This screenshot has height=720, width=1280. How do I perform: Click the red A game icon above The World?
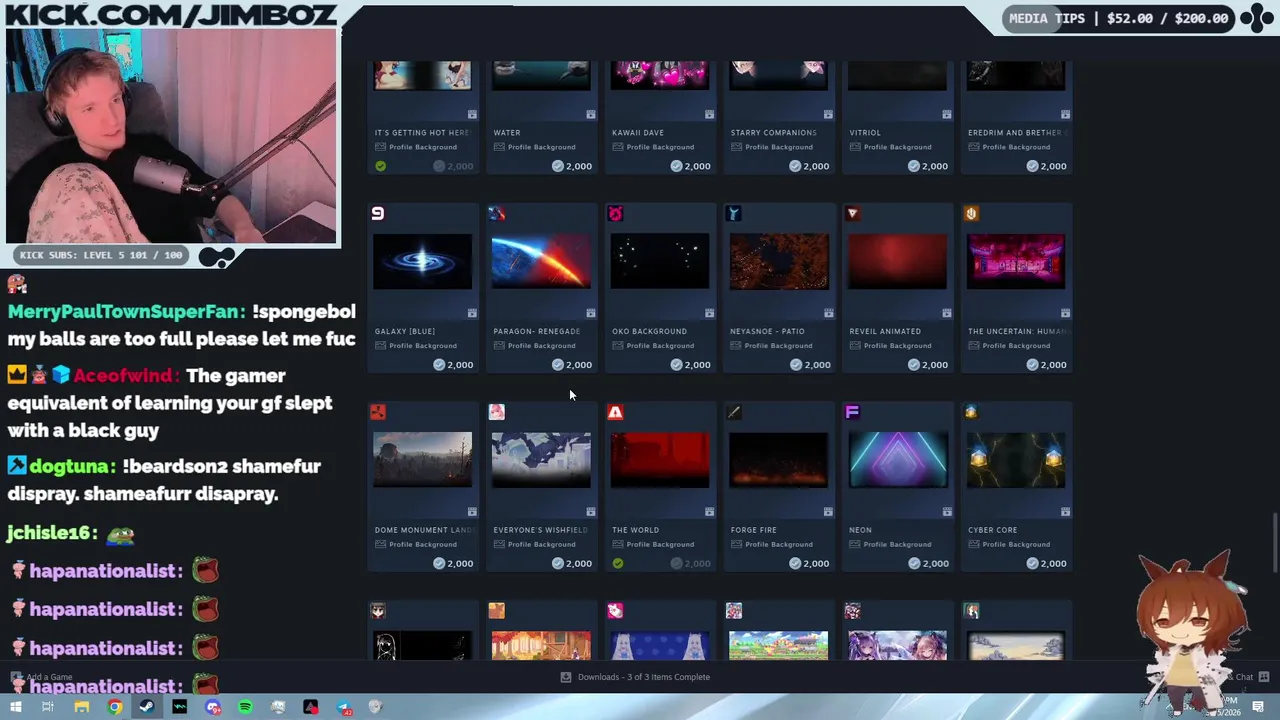(x=615, y=412)
